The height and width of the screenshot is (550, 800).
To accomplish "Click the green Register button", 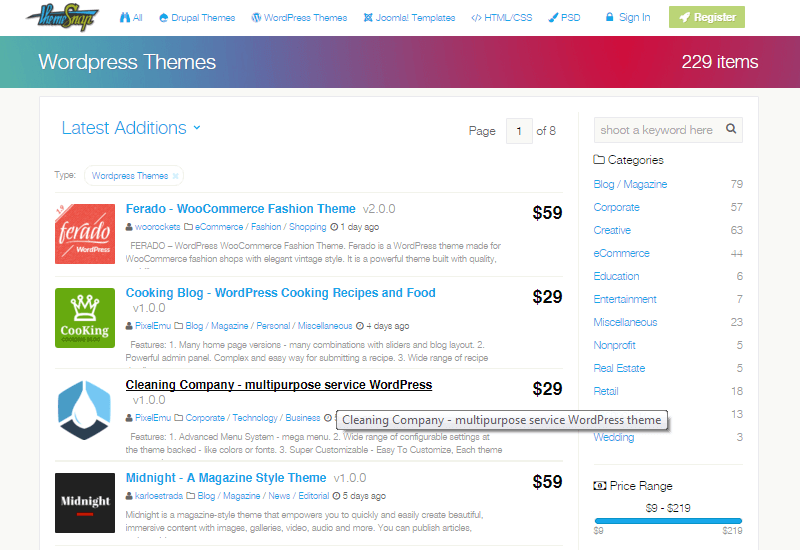I will pos(707,17).
